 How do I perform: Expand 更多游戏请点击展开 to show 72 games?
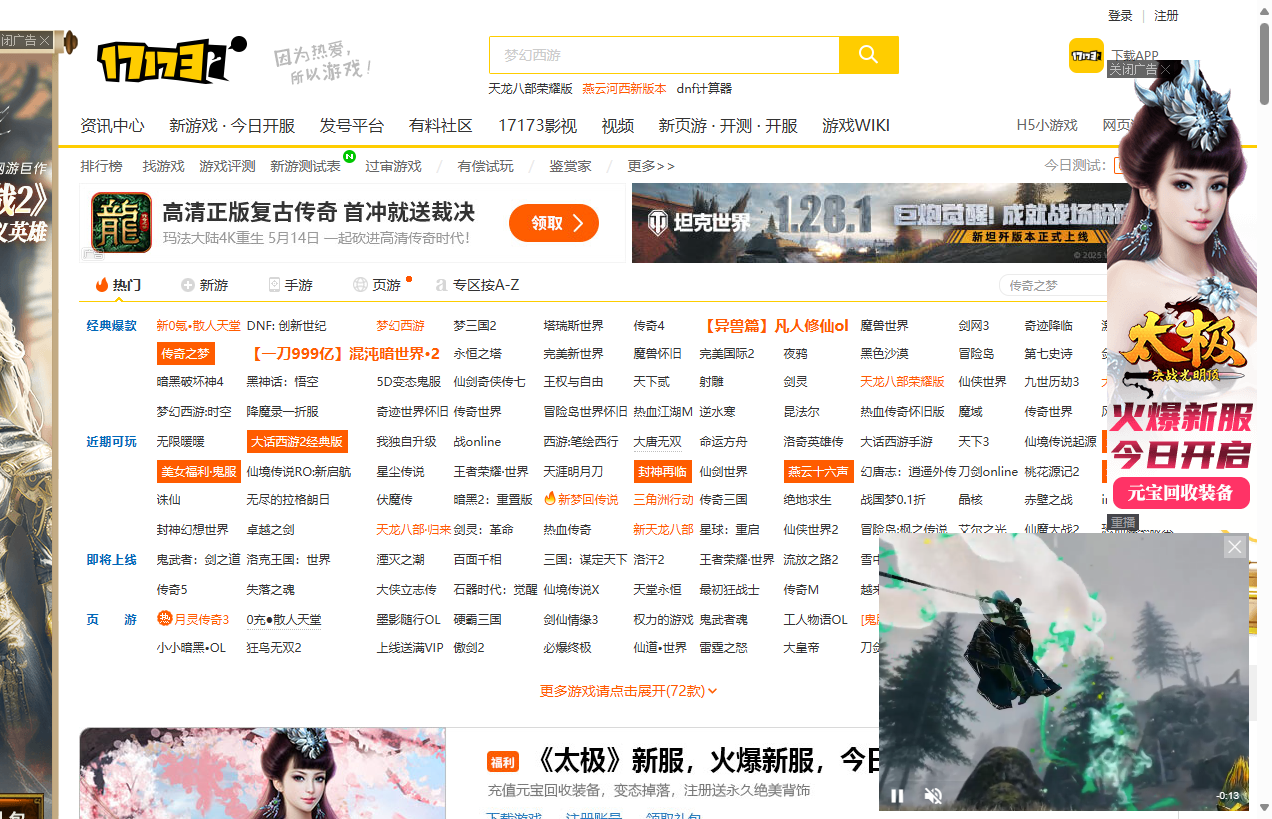pyautogui.click(x=627, y=690)
